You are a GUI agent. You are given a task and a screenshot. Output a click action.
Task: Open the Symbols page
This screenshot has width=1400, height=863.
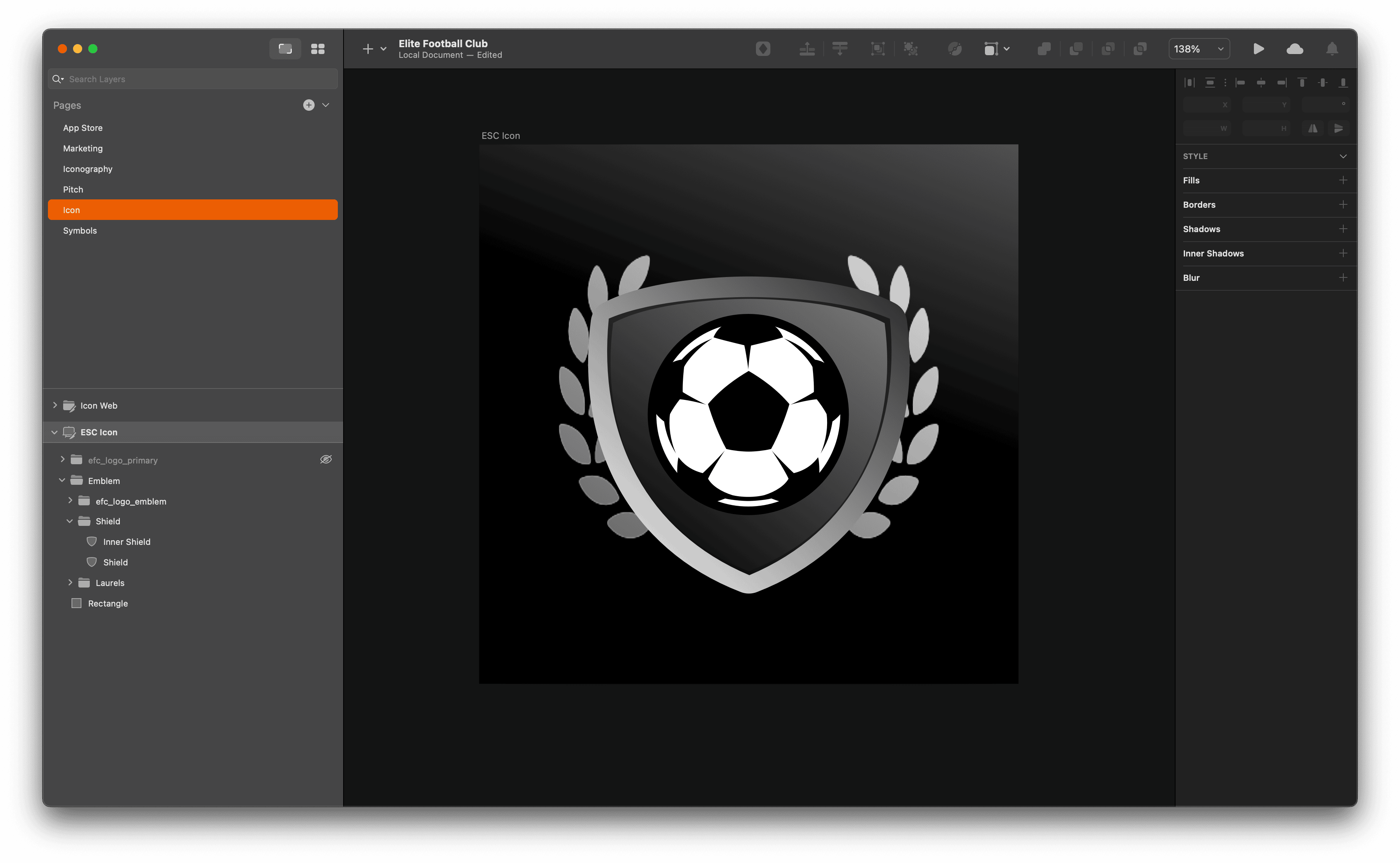tap(193, 231)
